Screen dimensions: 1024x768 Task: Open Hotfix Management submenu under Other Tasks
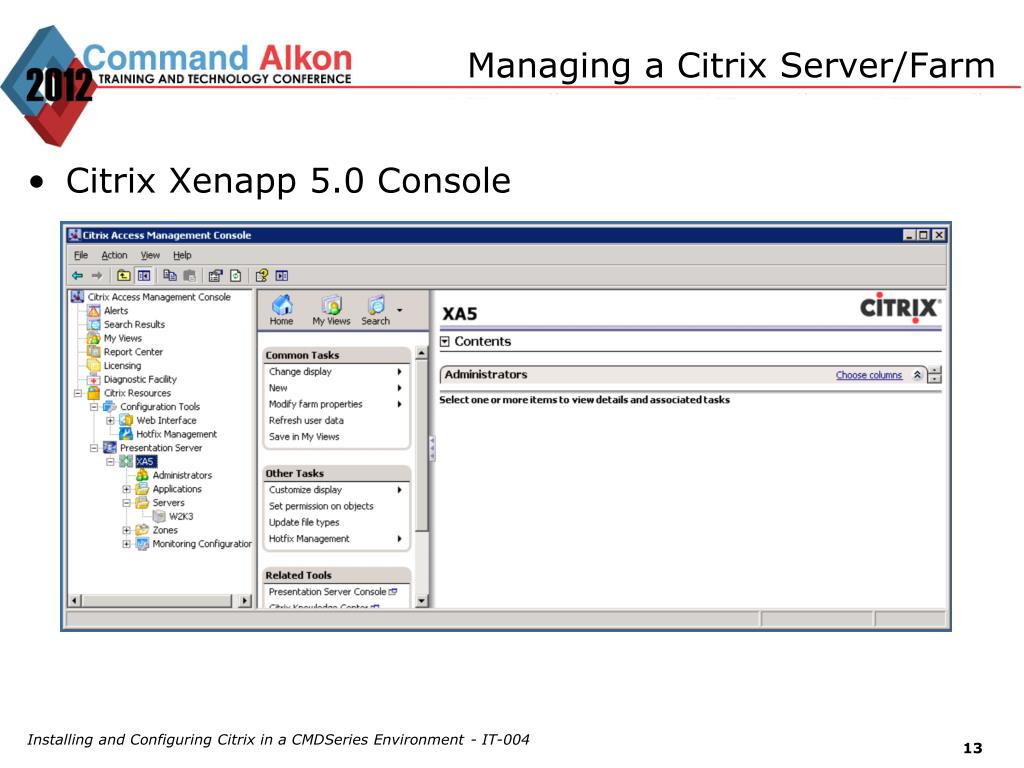point(336,539)
